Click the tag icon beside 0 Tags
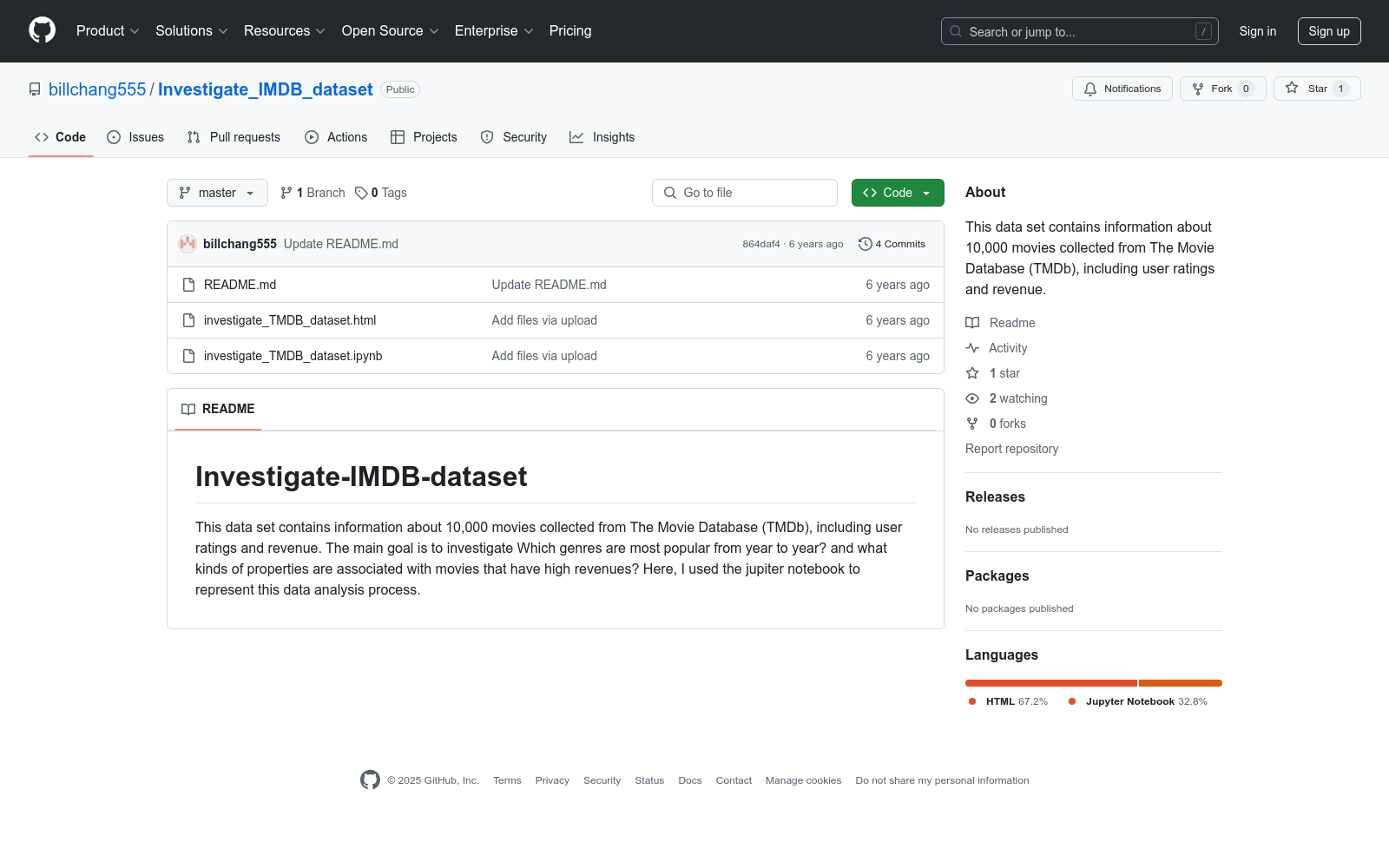The image size is (1389, 868). pos(361,193)
